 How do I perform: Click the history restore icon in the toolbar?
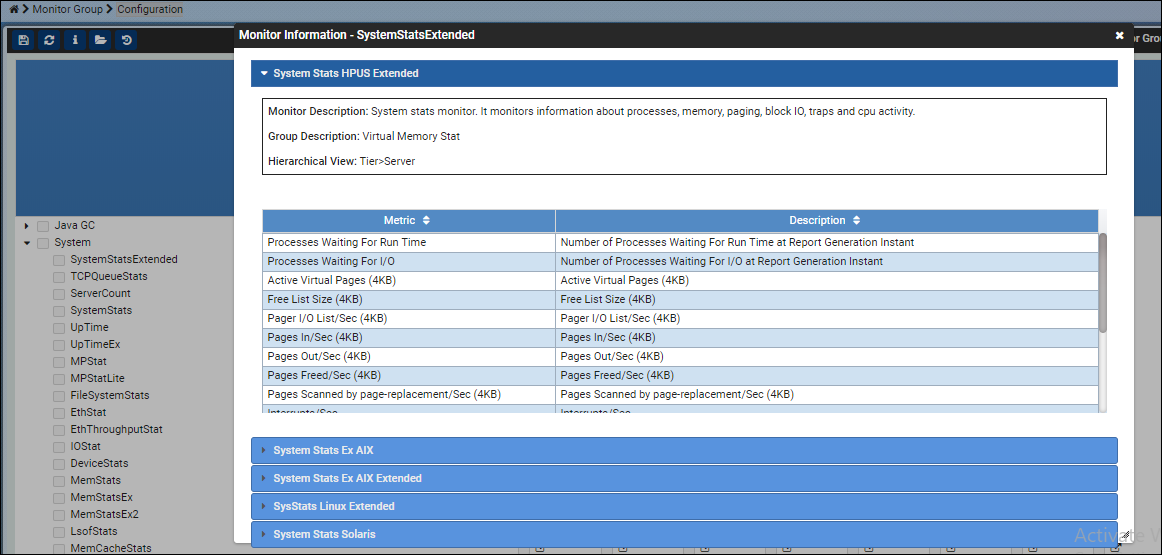(126, 40)
